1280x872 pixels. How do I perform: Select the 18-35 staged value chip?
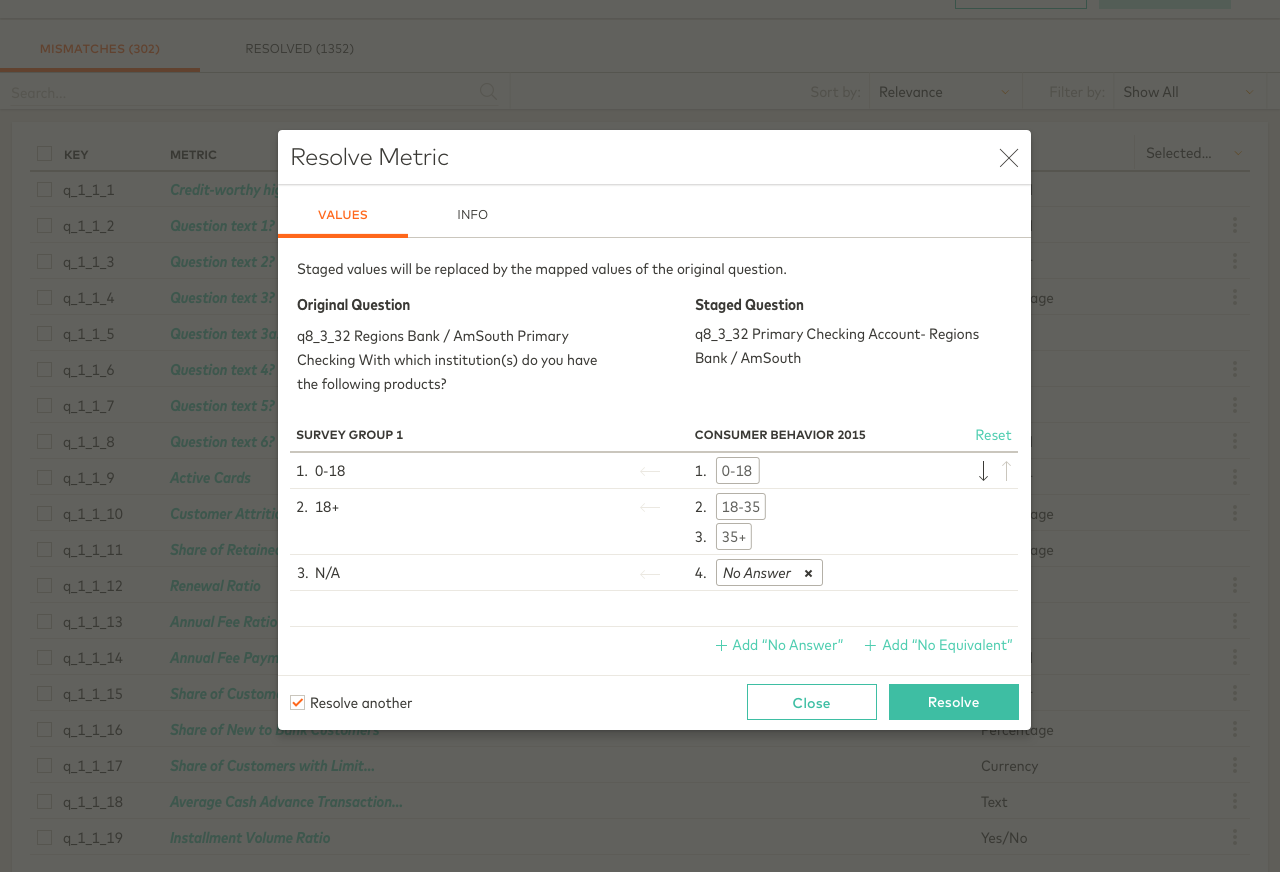coord(741,507)
